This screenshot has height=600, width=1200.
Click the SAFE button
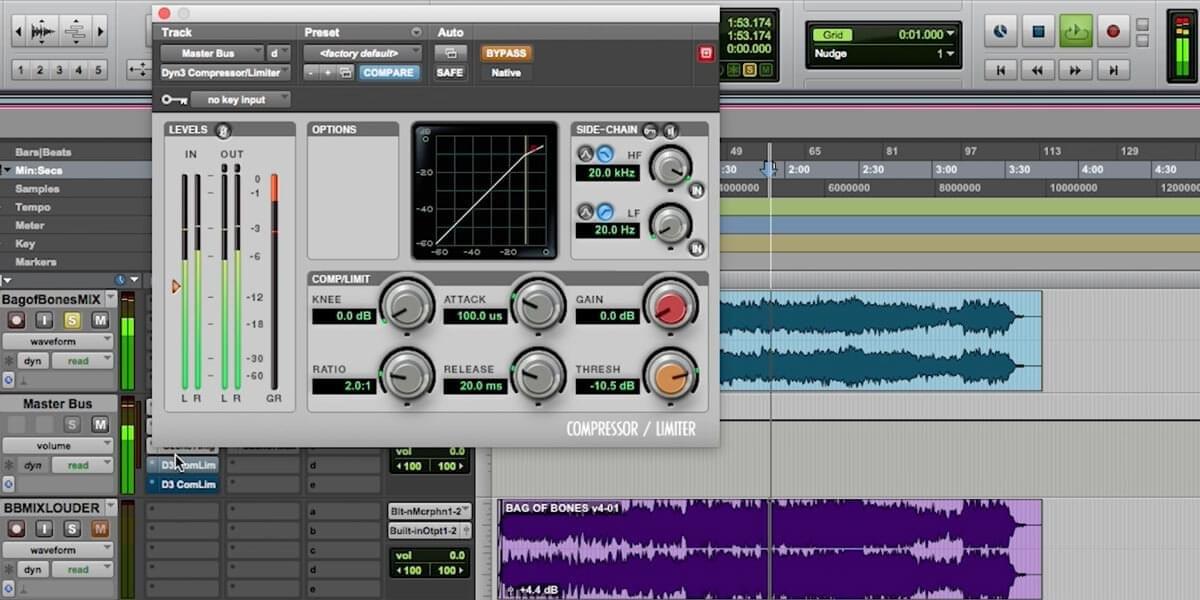tap(450, 72)
